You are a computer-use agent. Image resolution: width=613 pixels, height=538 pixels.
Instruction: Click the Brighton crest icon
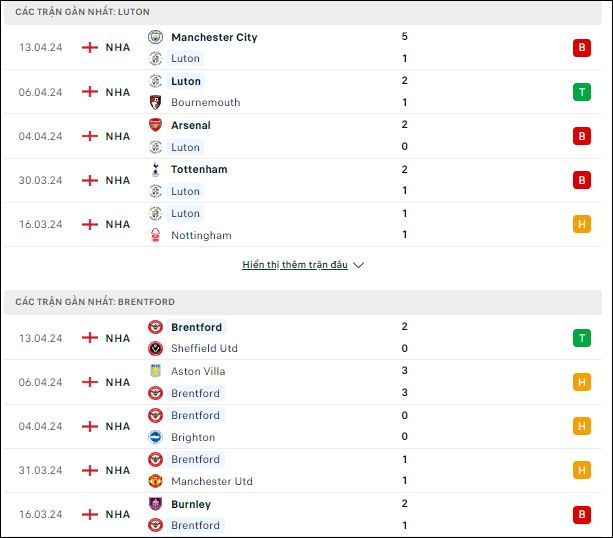pyautogui.click(x=156, y=437)
